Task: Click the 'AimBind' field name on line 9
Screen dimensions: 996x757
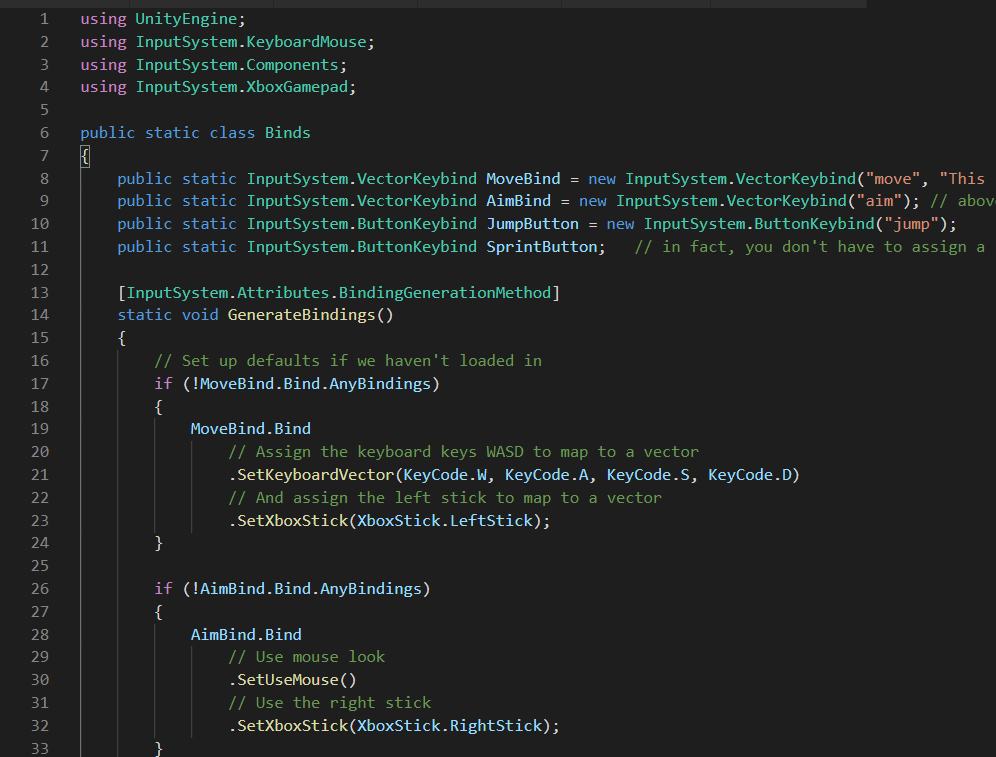Action: pyautogui.click(x=519, y=201)
